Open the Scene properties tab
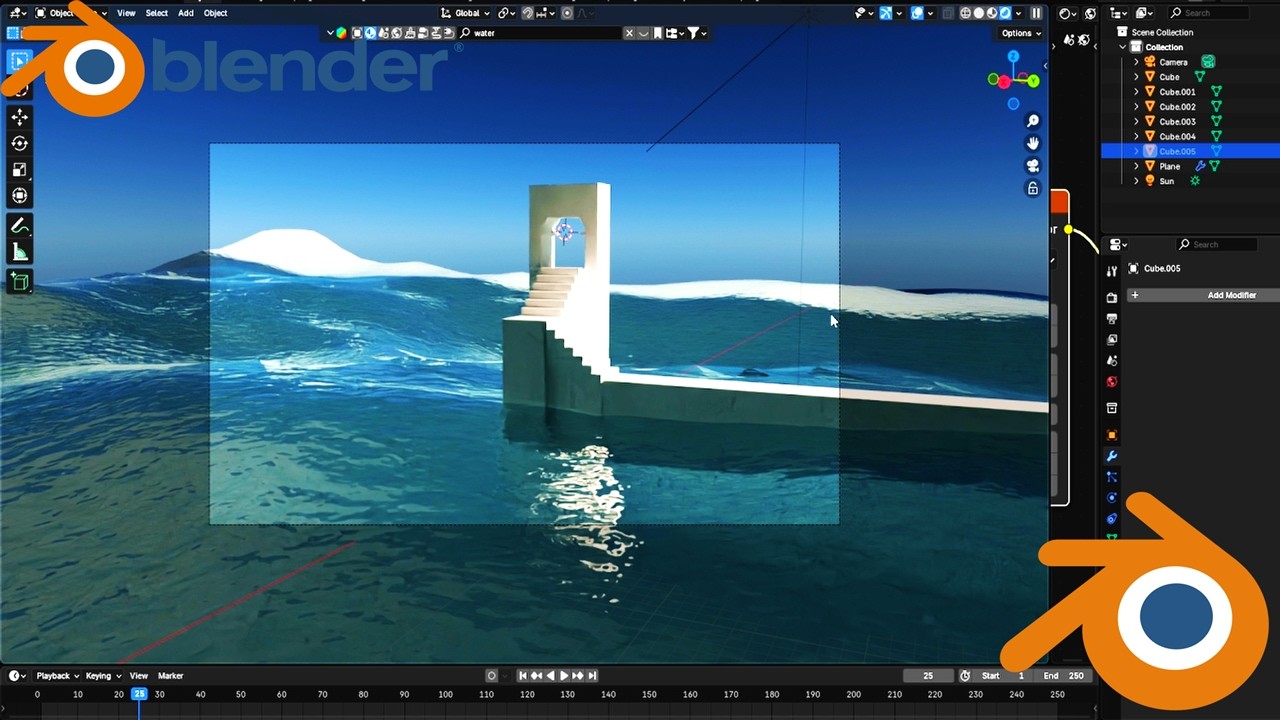This screenshot has width=1280, height=720. tap(1112, 360)
